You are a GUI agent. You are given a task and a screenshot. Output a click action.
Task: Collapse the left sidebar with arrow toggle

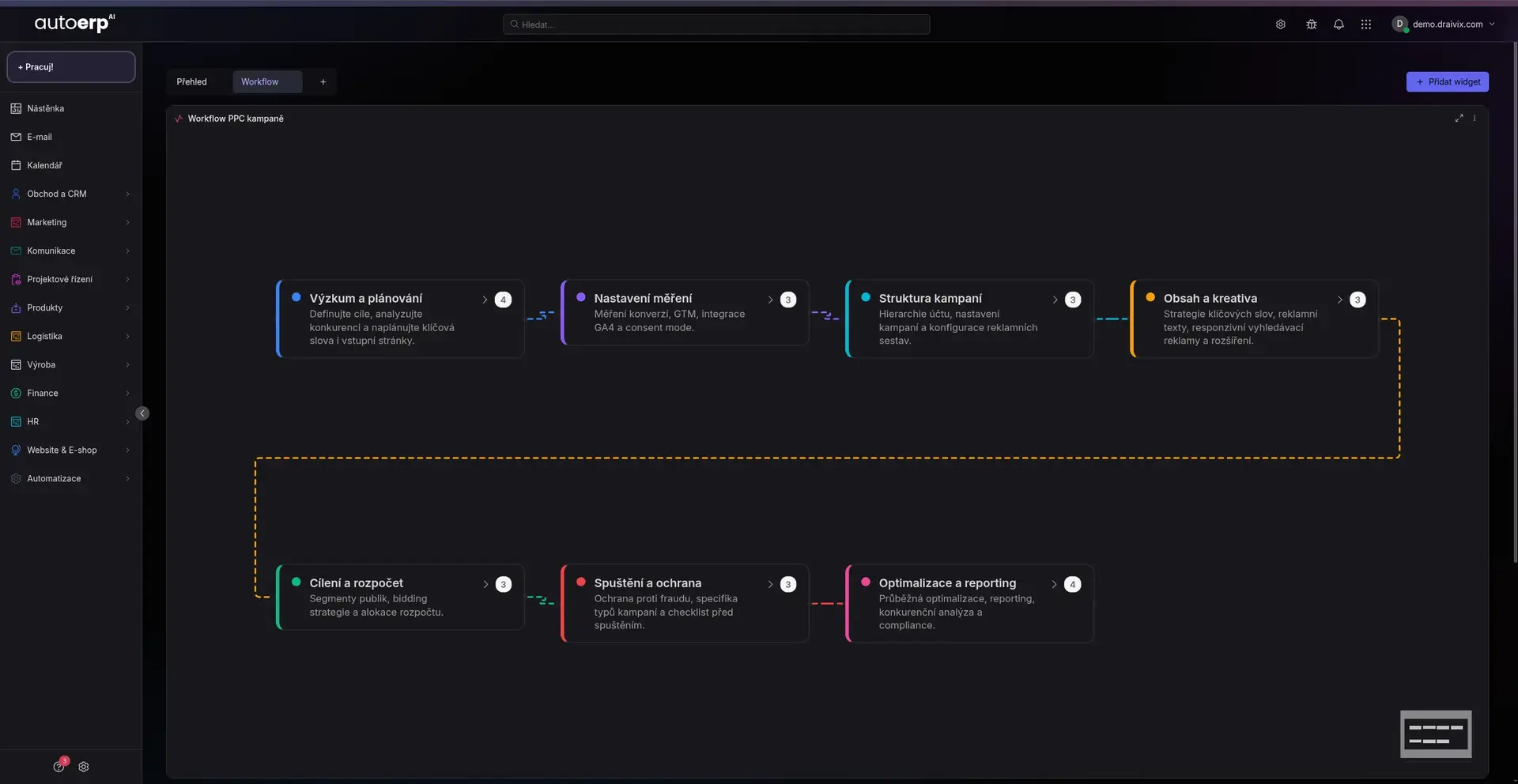(x=142, y=413)
